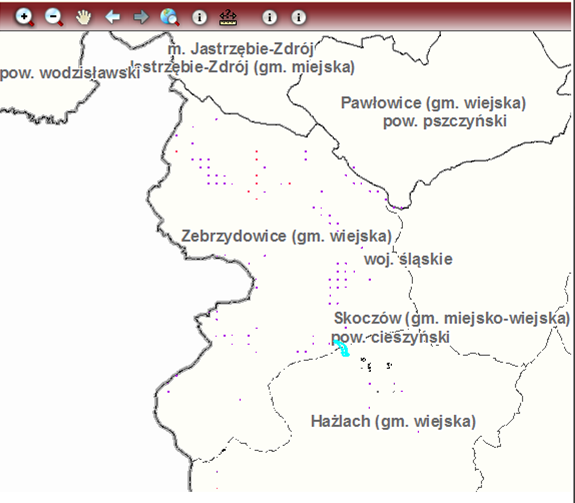Click the Skoczów (gm. miejsko-wiejska) label
575x503 pixels.
[452, 318]
